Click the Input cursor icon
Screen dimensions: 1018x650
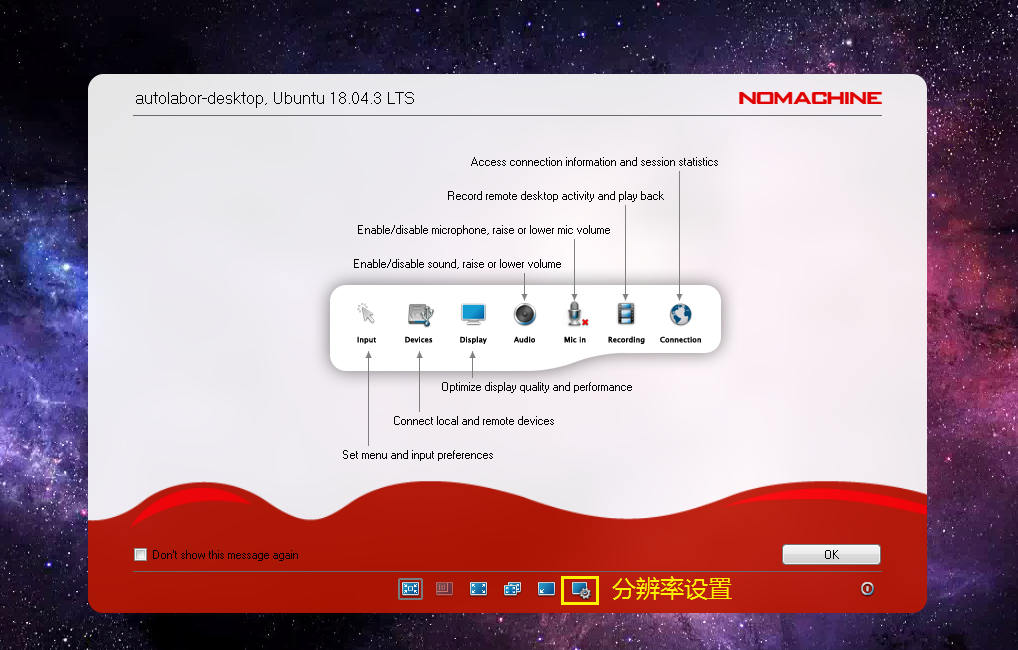coord(366,315)
